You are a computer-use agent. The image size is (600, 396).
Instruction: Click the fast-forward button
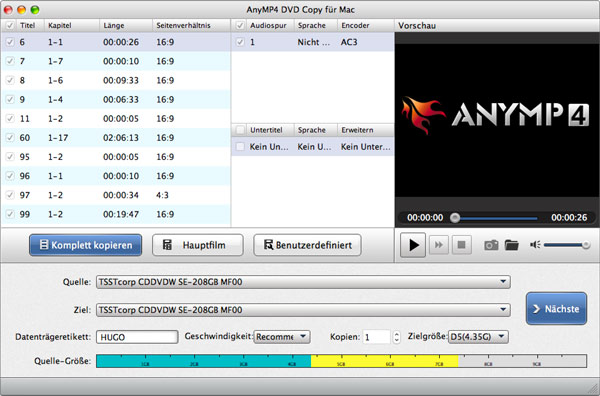coord(439,245)
